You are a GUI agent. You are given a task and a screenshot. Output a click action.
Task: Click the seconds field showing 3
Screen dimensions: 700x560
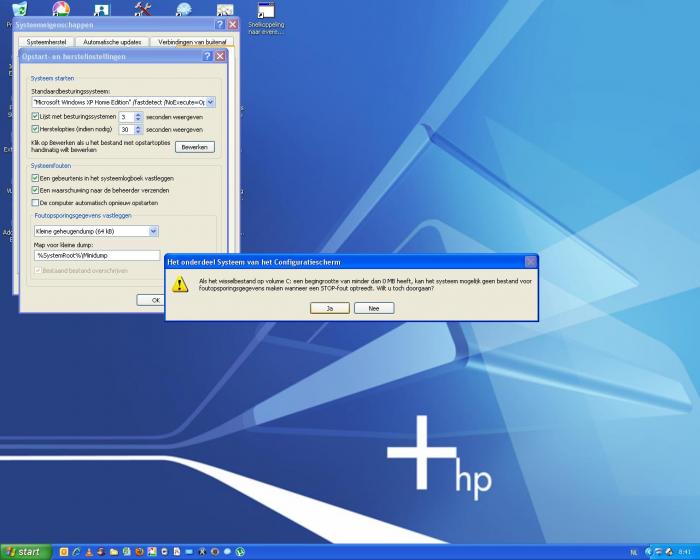127,117
